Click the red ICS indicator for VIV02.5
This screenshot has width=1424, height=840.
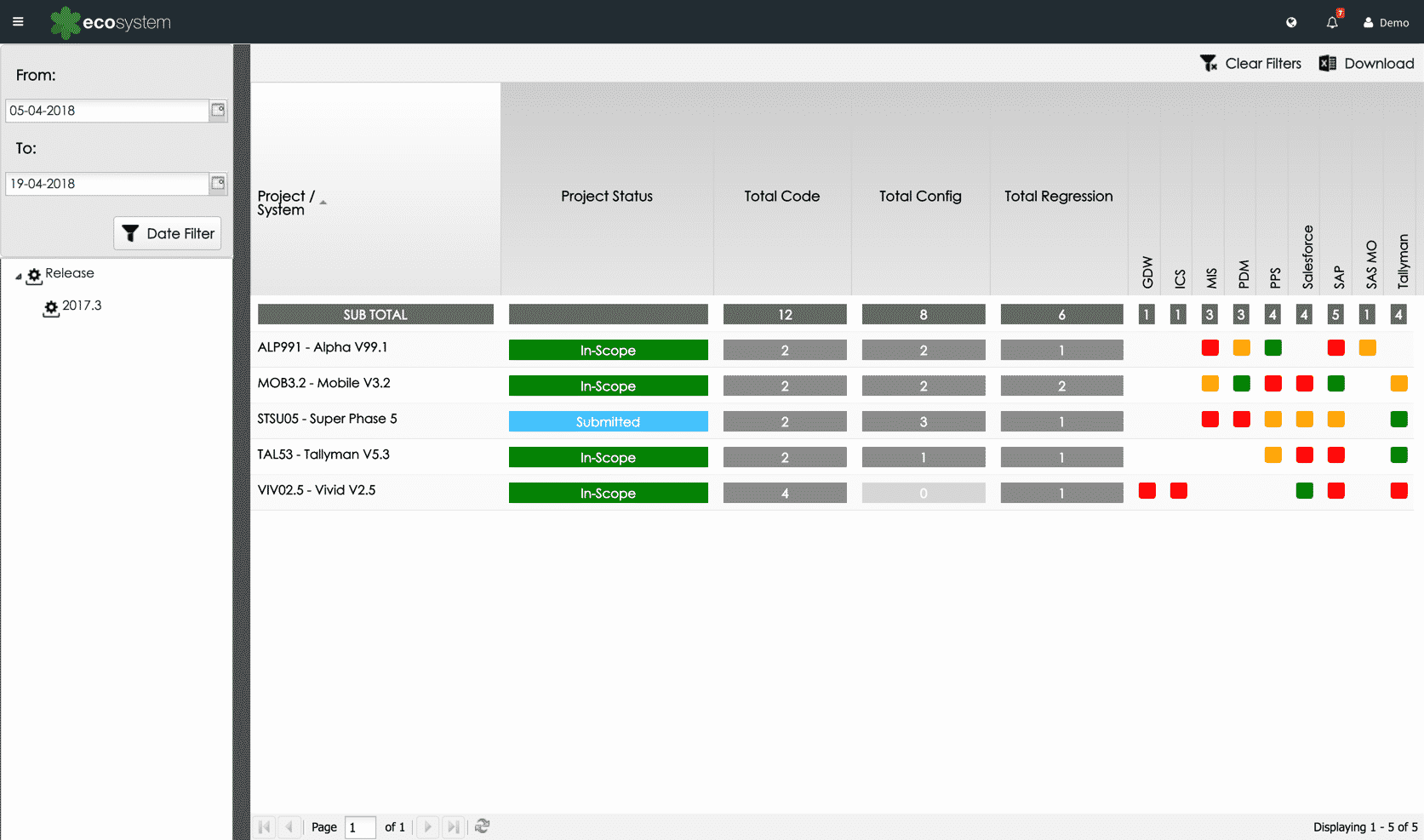pos(1179,490)
